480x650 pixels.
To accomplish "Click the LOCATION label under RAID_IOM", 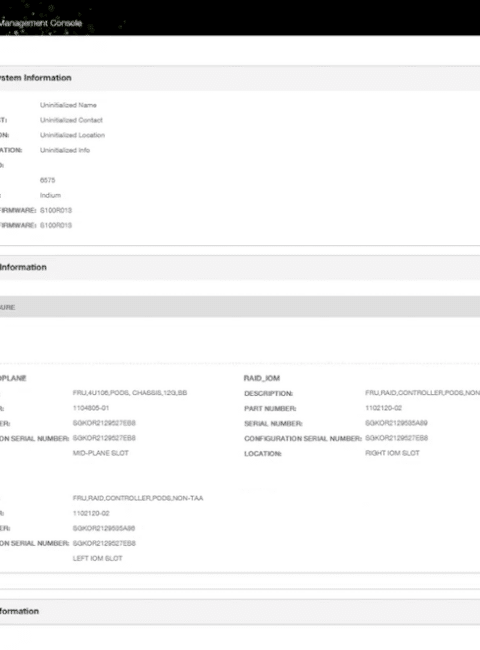I will [263, 454].
